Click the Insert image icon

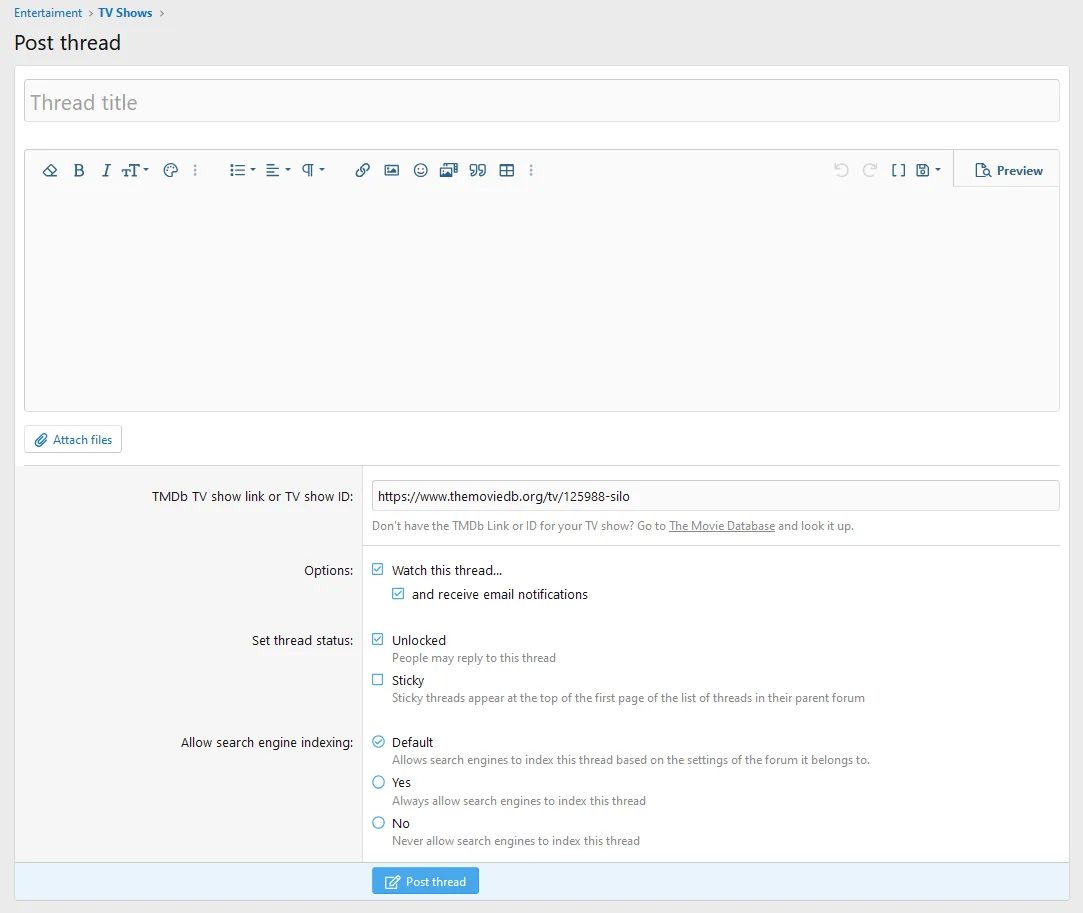(x=392, y=171)
